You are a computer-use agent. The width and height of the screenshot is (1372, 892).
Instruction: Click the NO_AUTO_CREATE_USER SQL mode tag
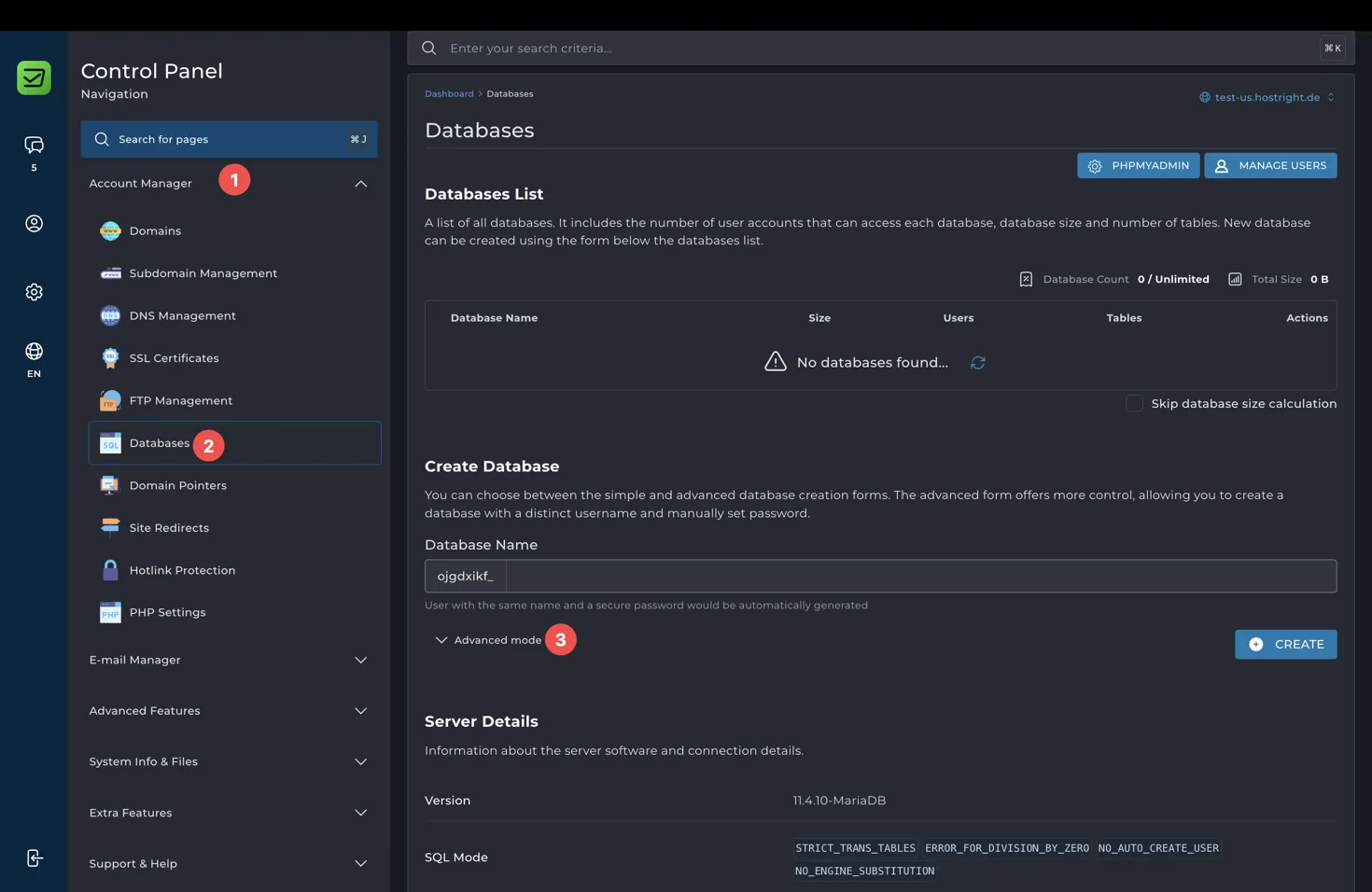click(x=1158, y=848)
